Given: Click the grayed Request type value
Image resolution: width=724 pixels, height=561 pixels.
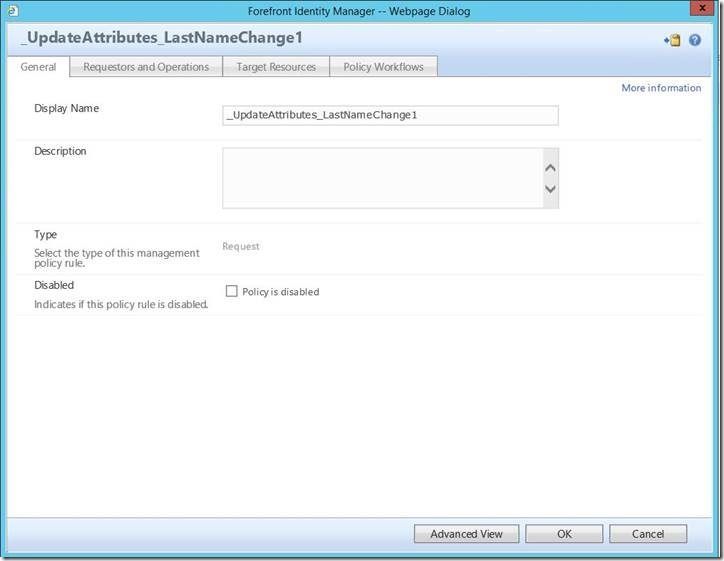Looking at the screenshot, I should 241,246.
